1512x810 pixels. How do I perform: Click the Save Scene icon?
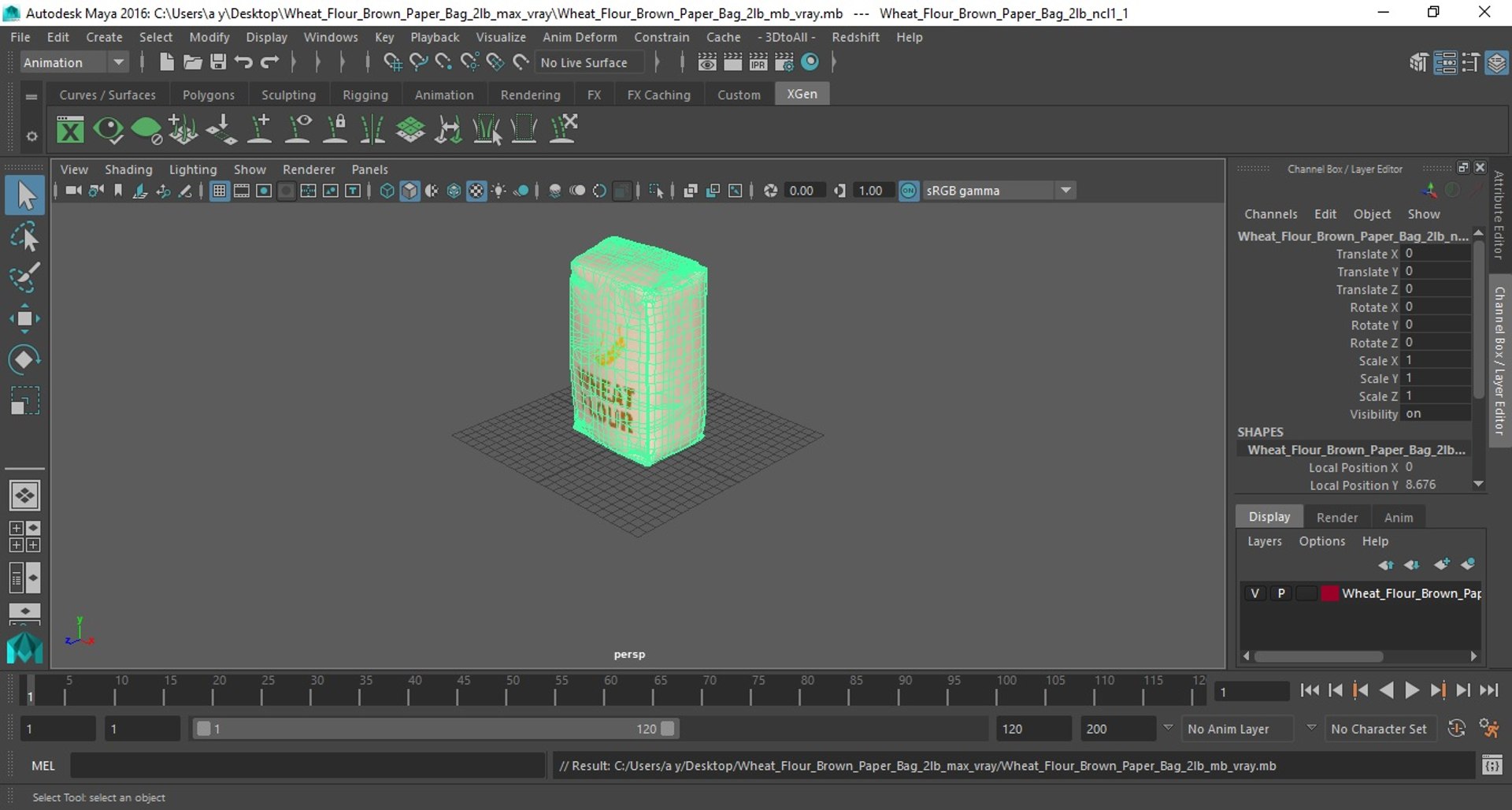click(218, 62)
